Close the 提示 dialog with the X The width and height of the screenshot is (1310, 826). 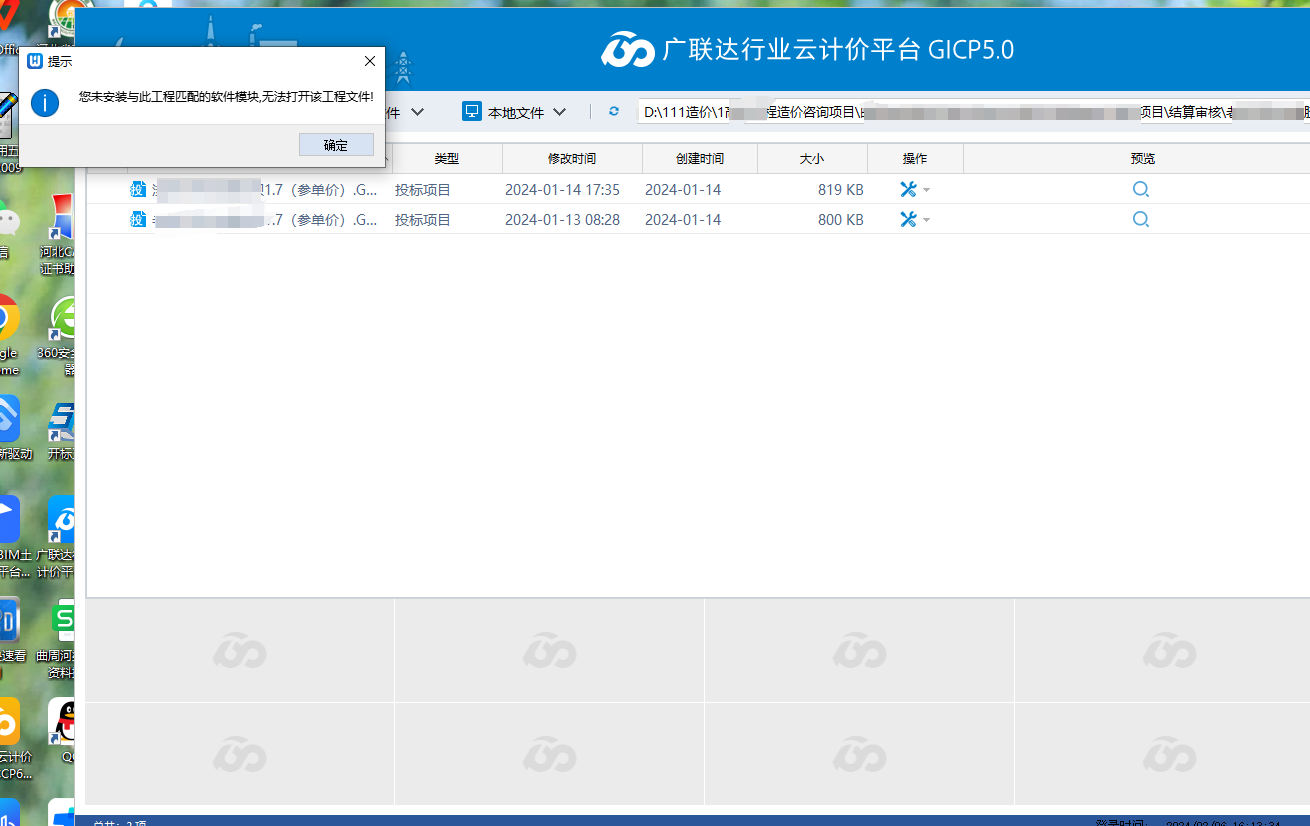[x=369, y=61]
